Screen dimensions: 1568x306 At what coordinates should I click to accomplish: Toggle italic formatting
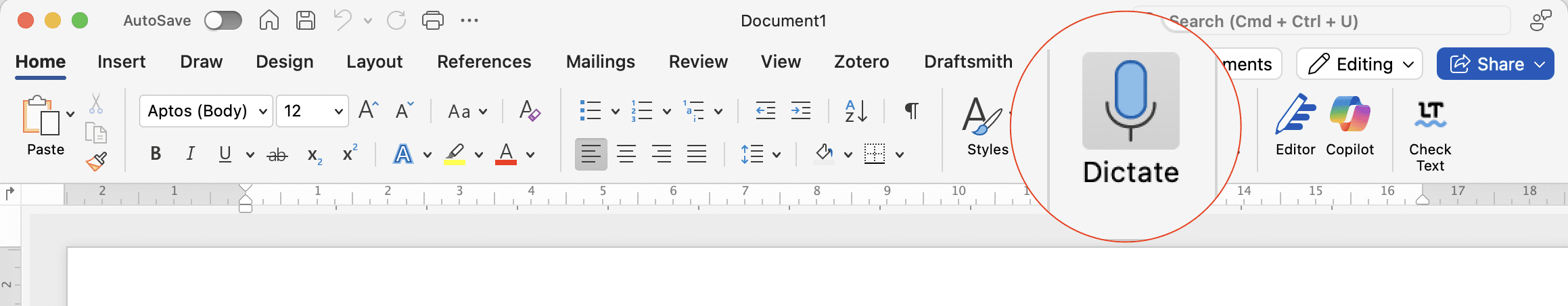(191, 154)
